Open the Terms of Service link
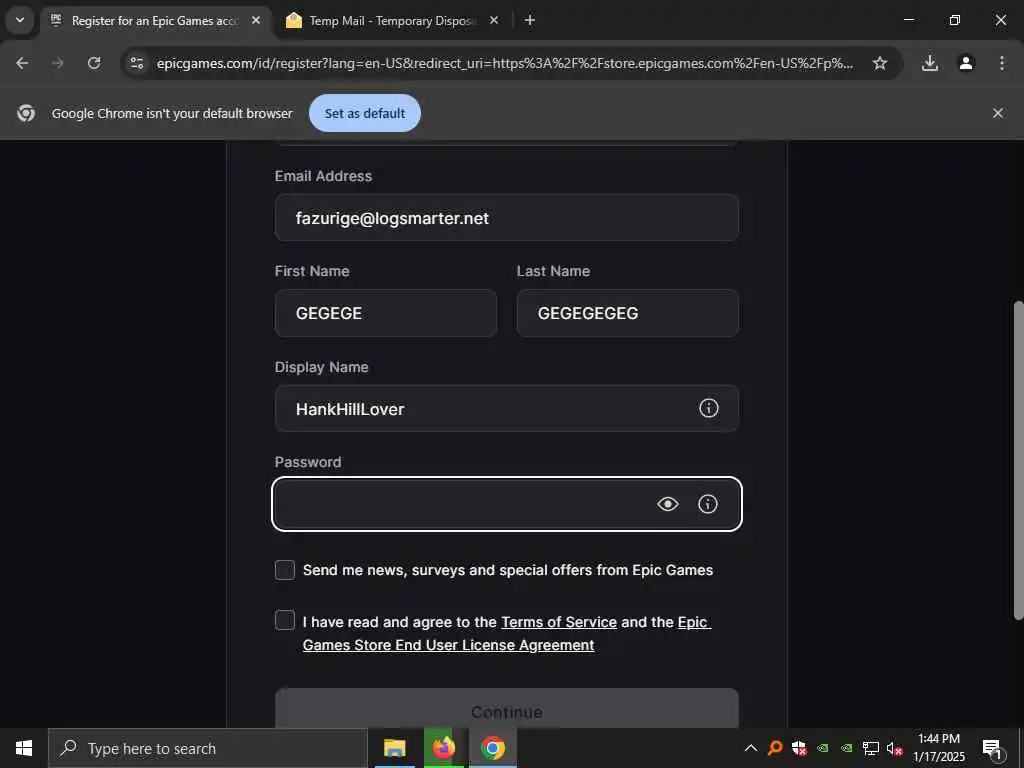Screen dimensions: 1024x768 coord(559,622)
